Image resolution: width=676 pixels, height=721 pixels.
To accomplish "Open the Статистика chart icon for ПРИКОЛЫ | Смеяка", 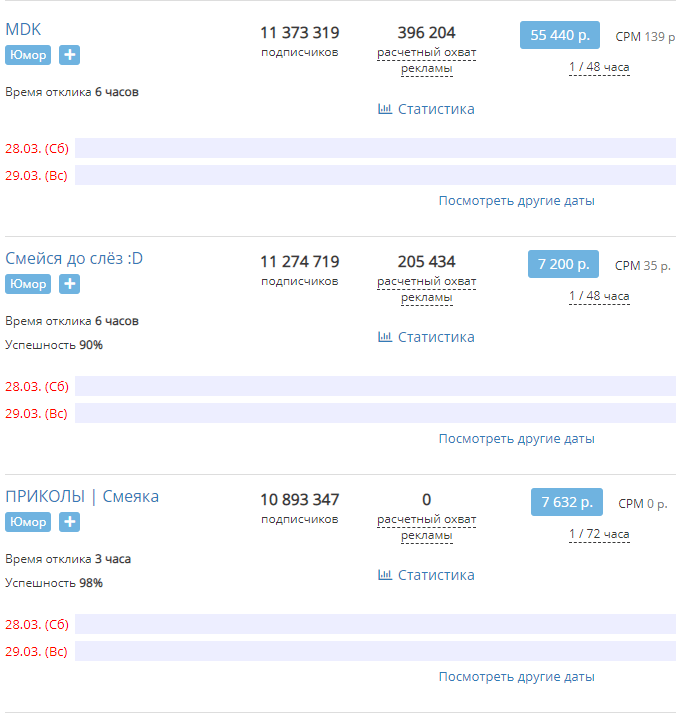I will (x=384, y=575).
